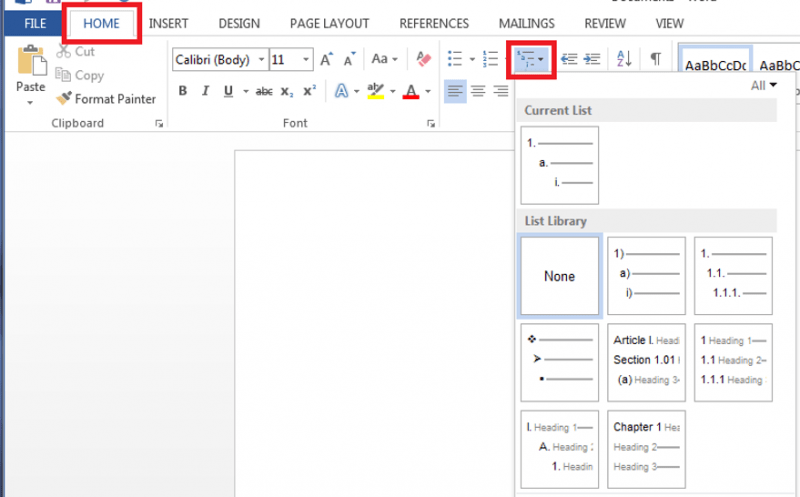Apply Text Effects with glowing A

point(341,91)
